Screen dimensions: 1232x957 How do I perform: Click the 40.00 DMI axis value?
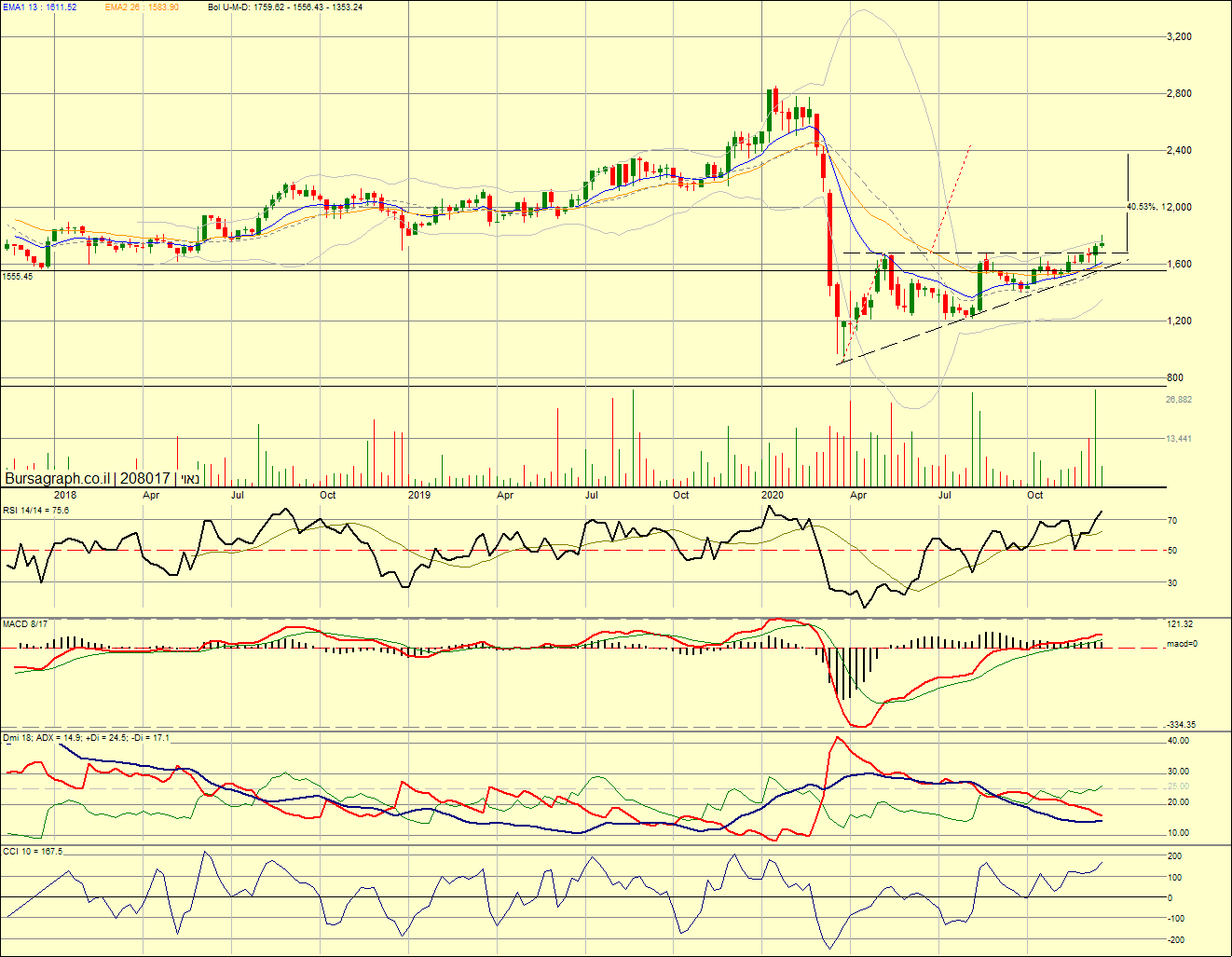click(1178, 741)
